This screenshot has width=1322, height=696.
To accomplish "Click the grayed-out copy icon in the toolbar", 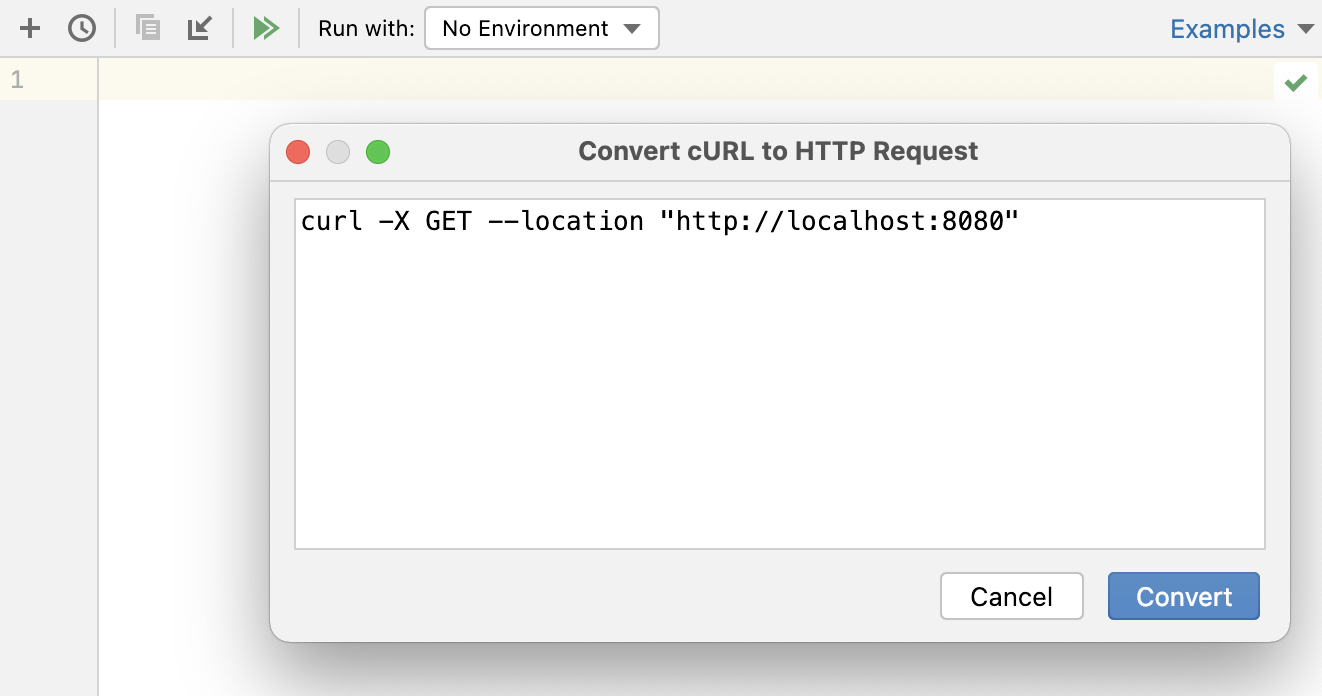I will click(x=148, y=28).
